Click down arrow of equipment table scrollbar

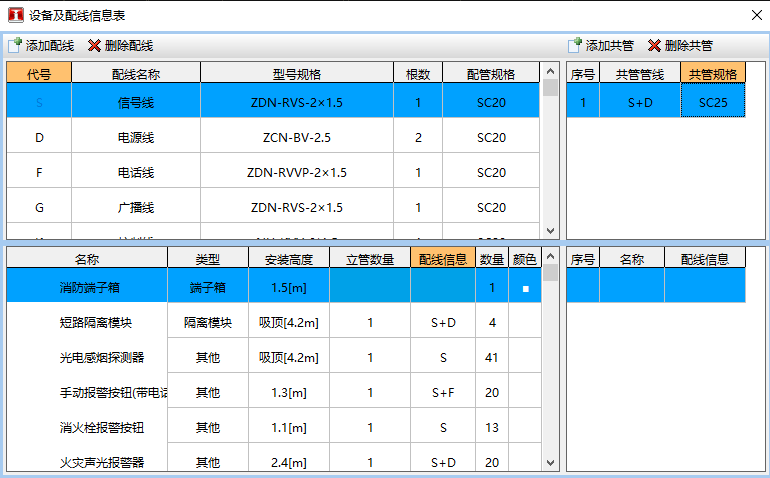[550, 463]
